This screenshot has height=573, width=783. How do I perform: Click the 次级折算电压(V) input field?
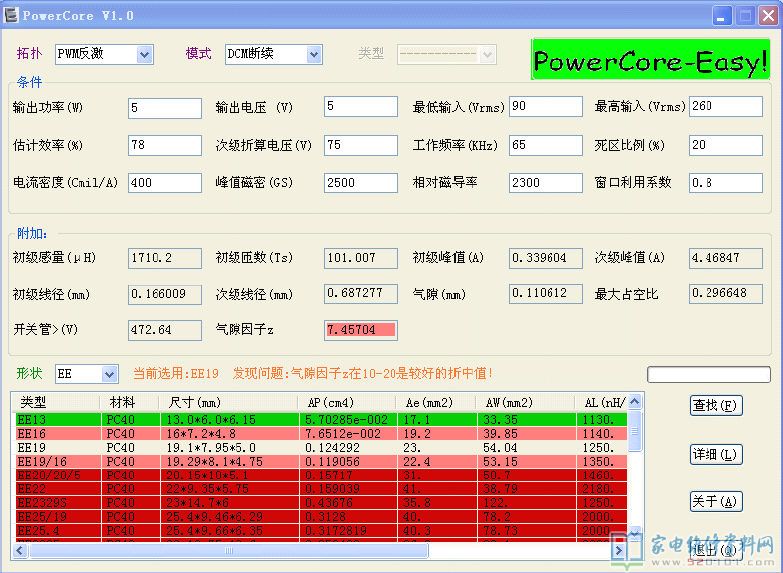pos(361,145)
